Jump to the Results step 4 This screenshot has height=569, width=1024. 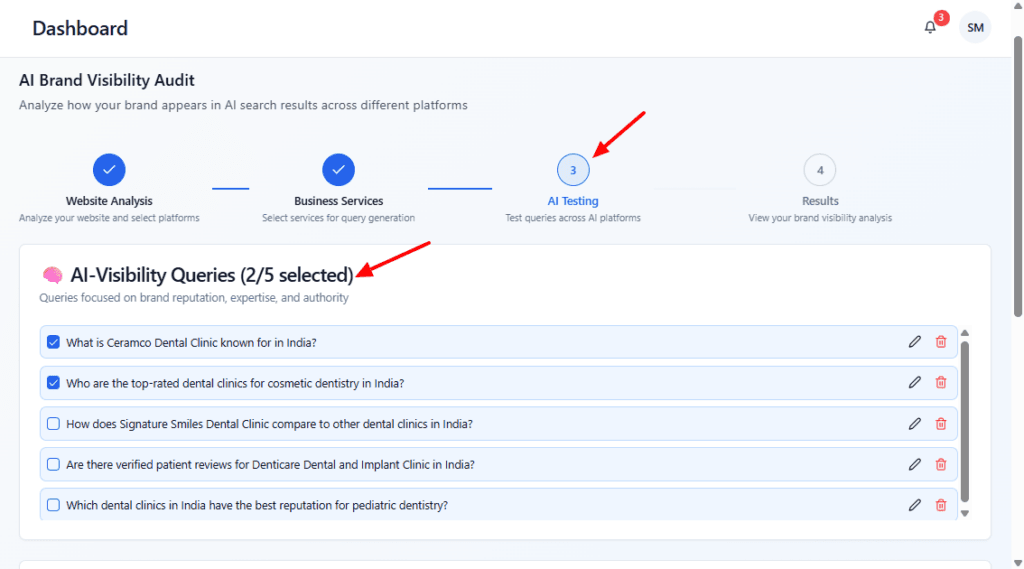819,170
